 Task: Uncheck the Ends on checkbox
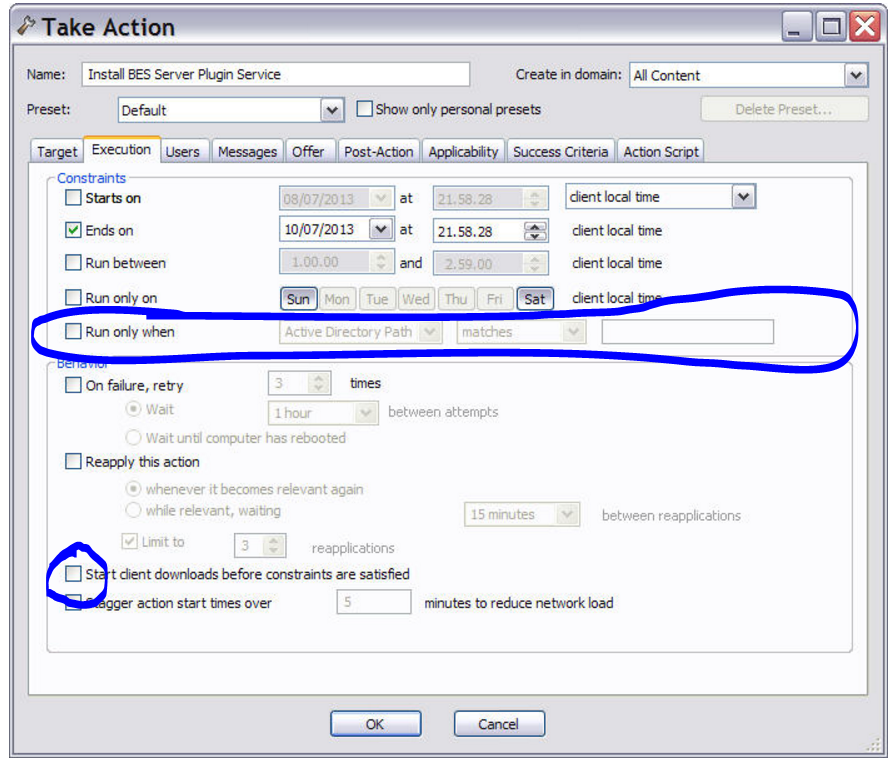pos(73,230)
